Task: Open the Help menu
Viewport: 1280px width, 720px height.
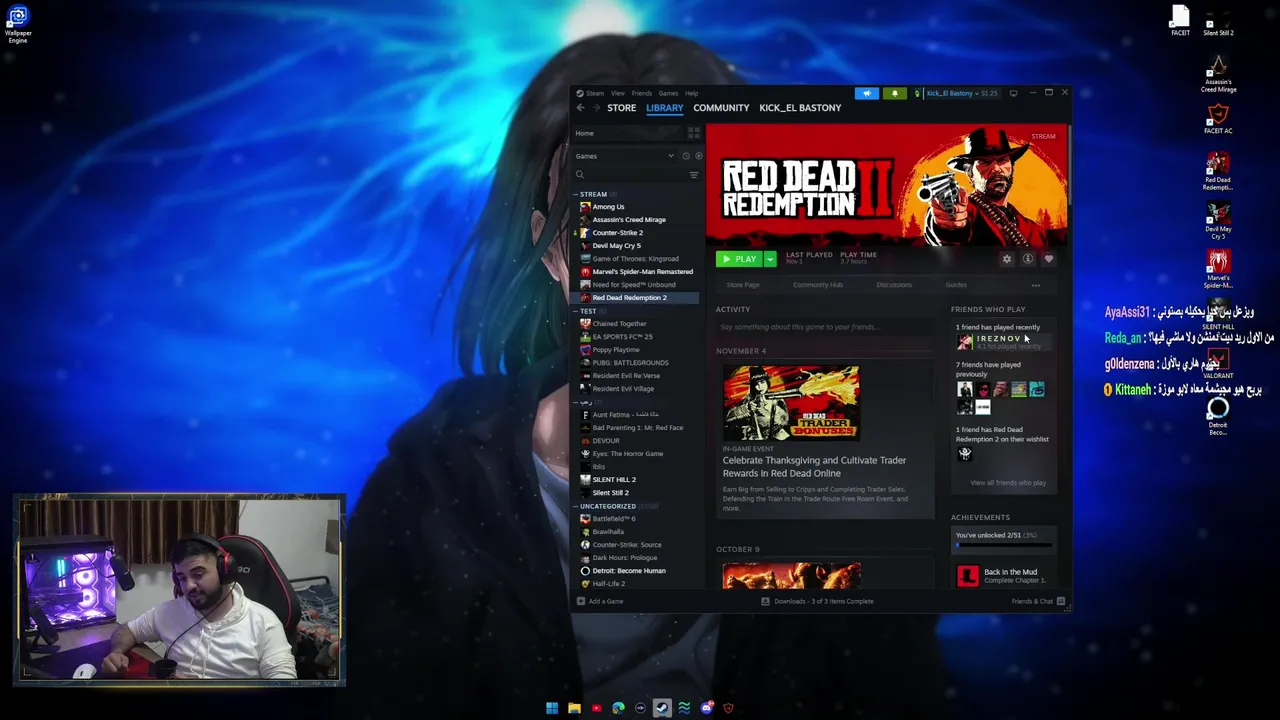Action: point(691,93)
